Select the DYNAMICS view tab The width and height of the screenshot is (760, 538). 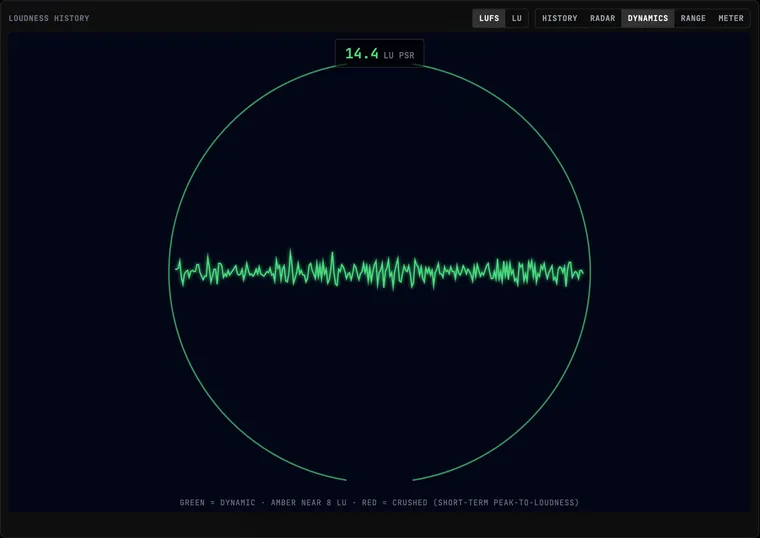648,18
